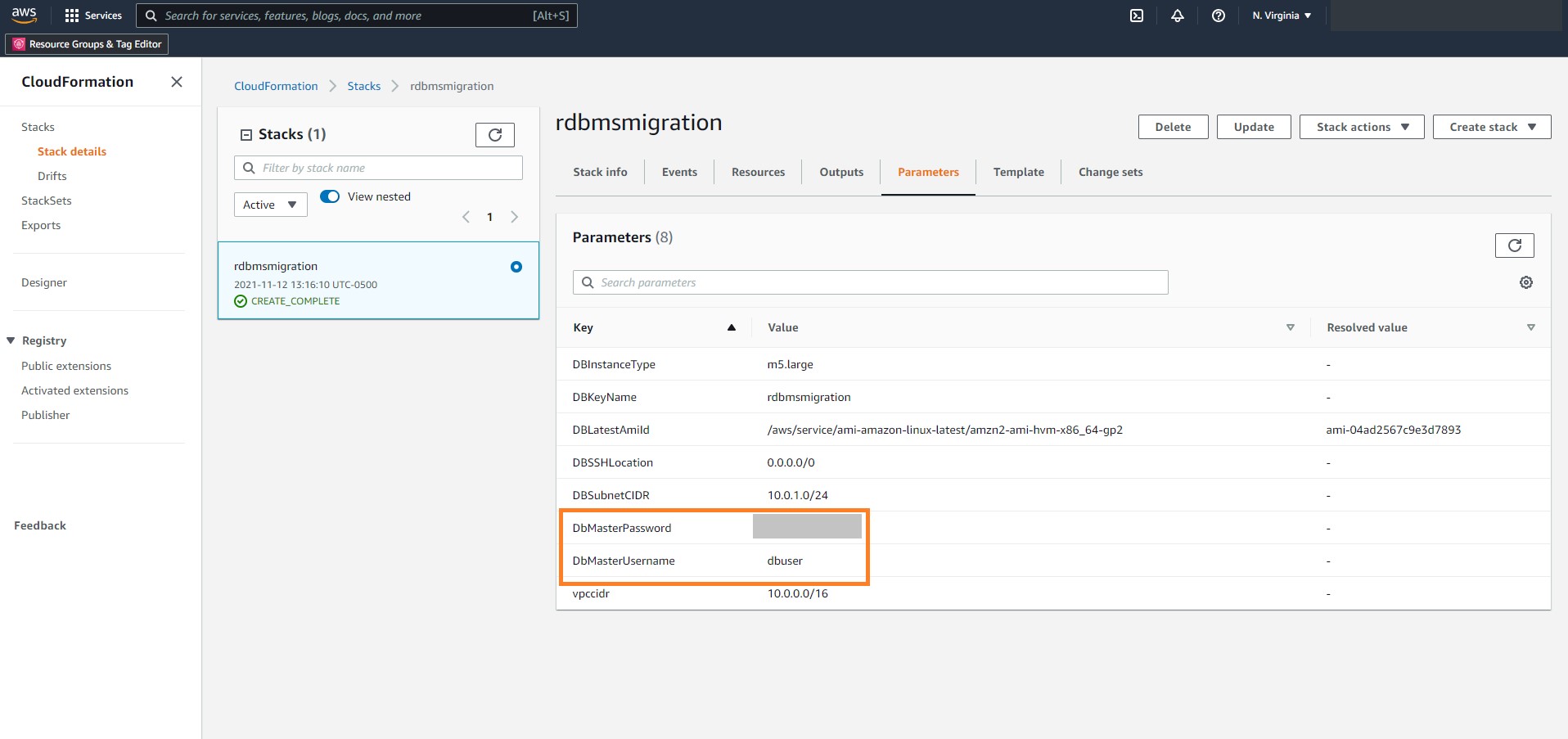Open parameters table settings gear
Screen dimensions: 1568x739
click(x=1526, y=282)
